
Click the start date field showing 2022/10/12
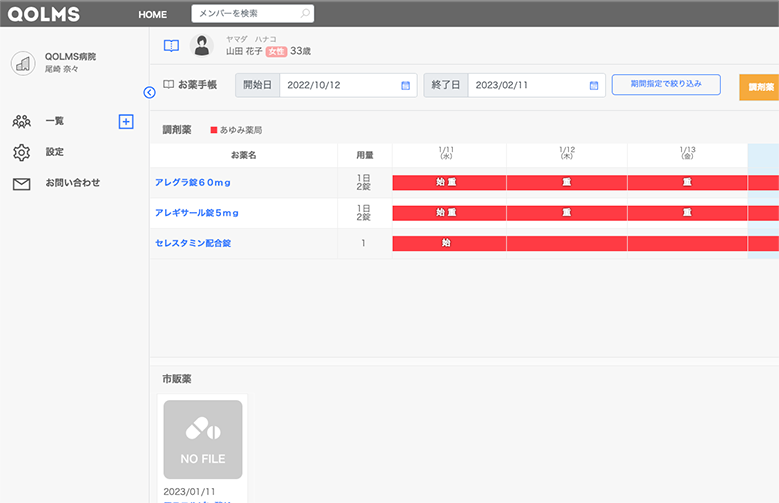point(340,86)
